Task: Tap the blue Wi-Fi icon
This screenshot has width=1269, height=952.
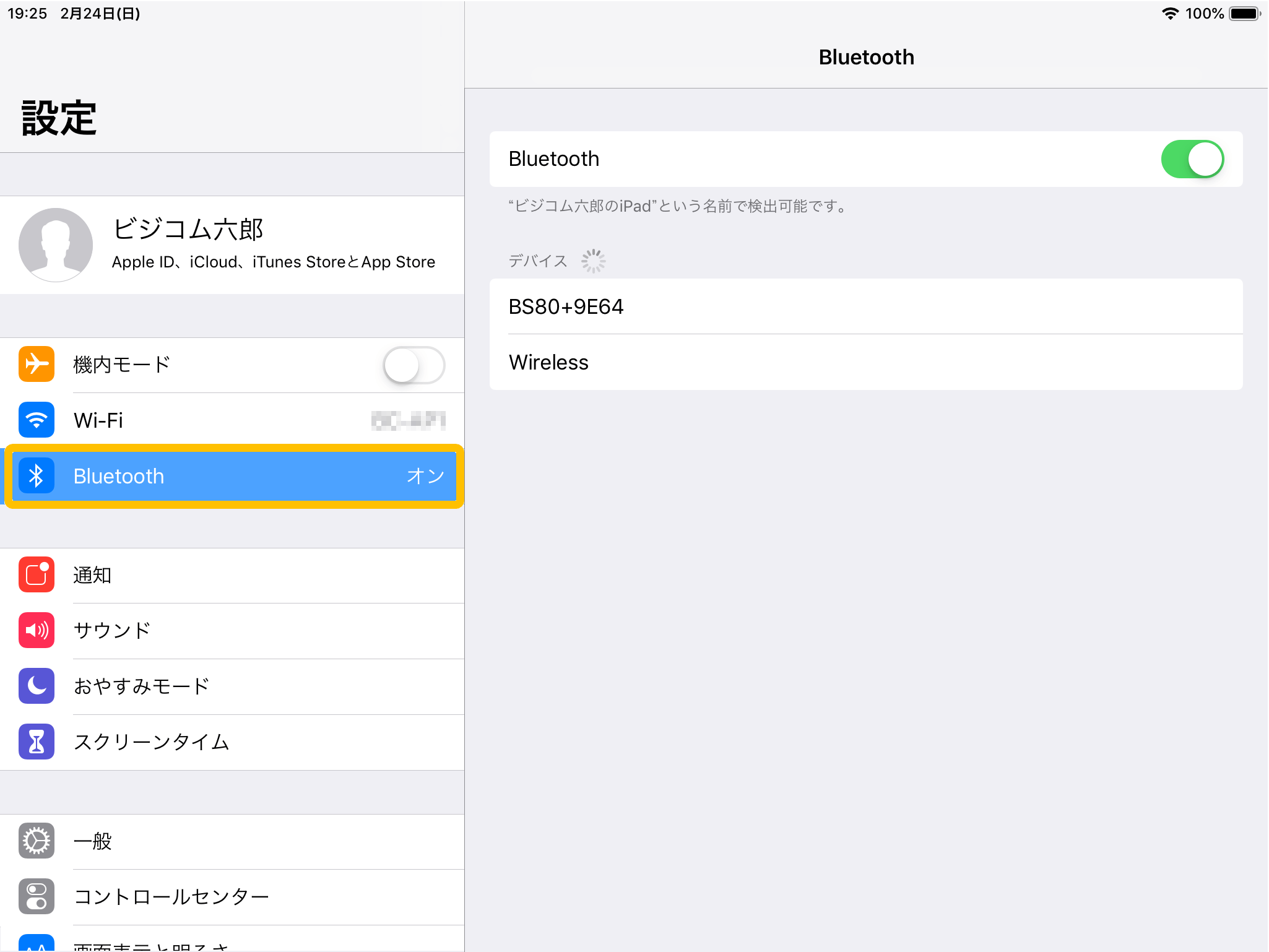Action: coord(37,420)
